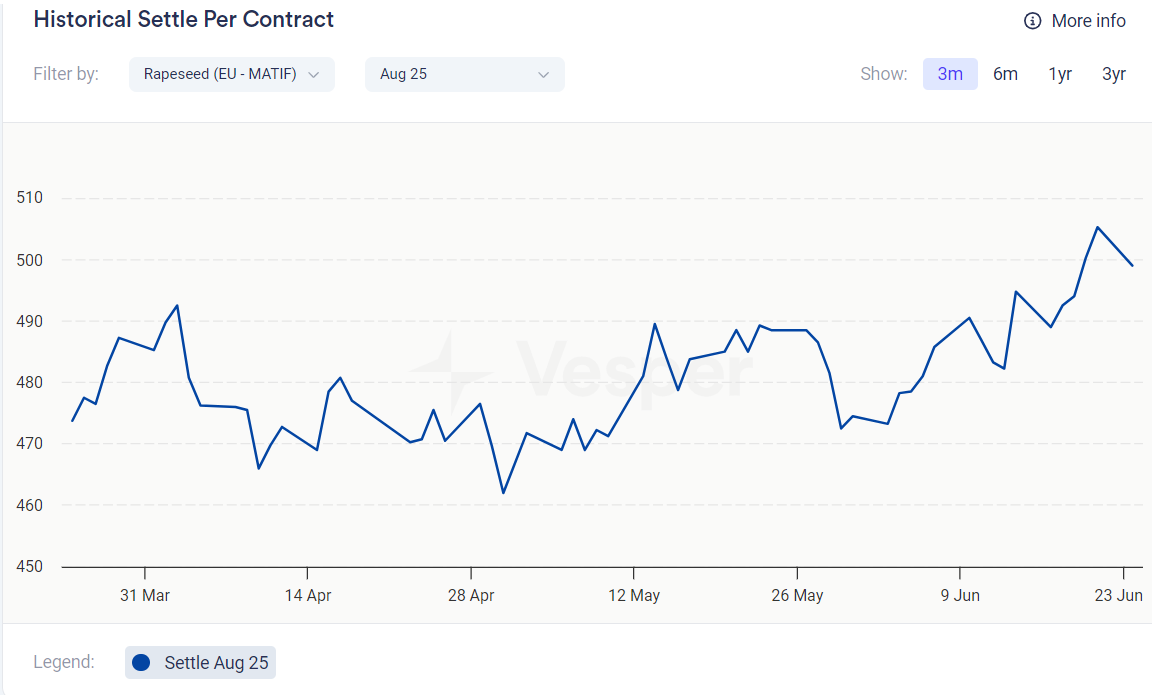Show the 1yr time range

(x=1060, y=74)
